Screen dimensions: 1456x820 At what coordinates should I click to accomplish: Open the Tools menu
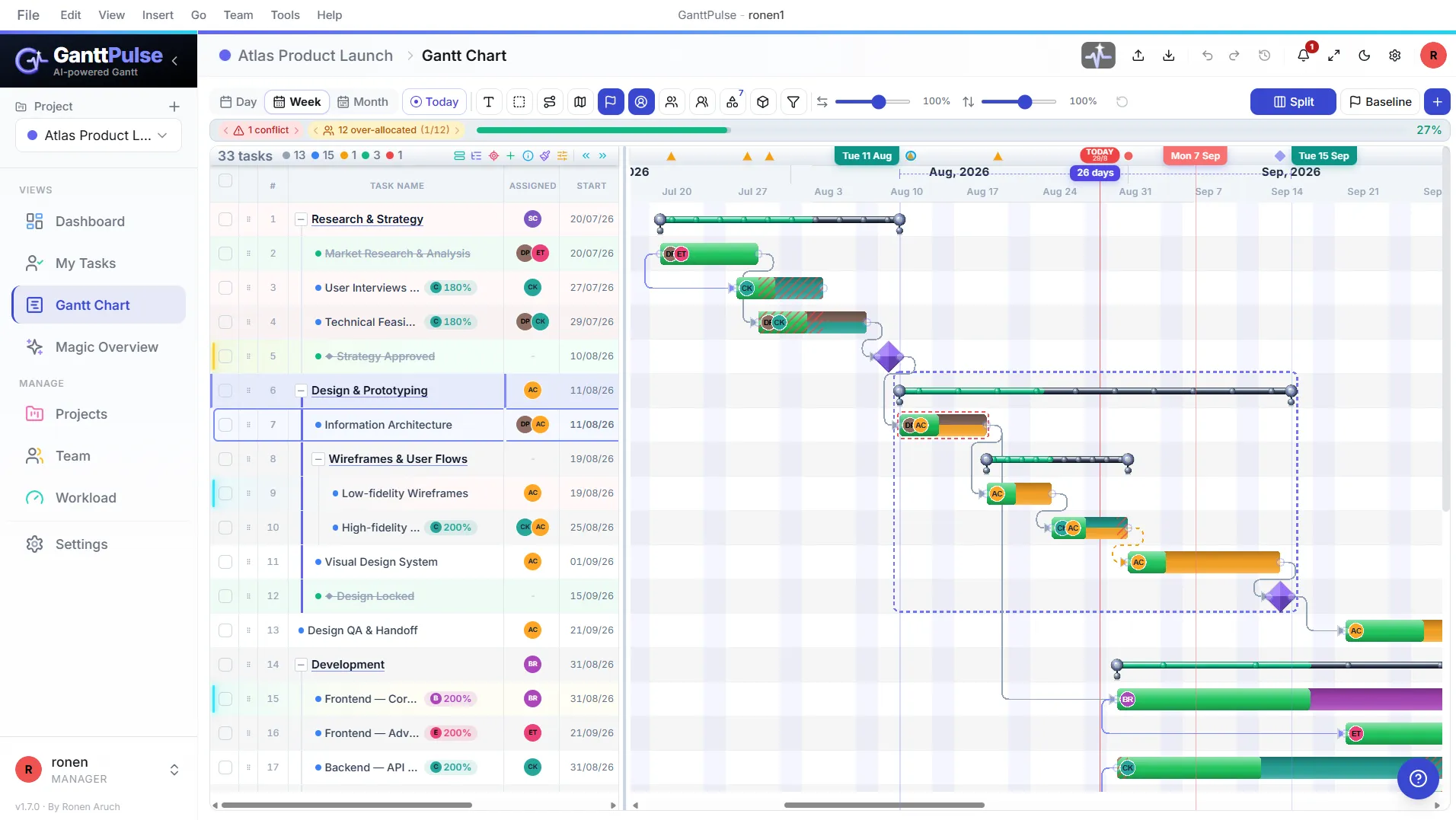coord(286,15)
